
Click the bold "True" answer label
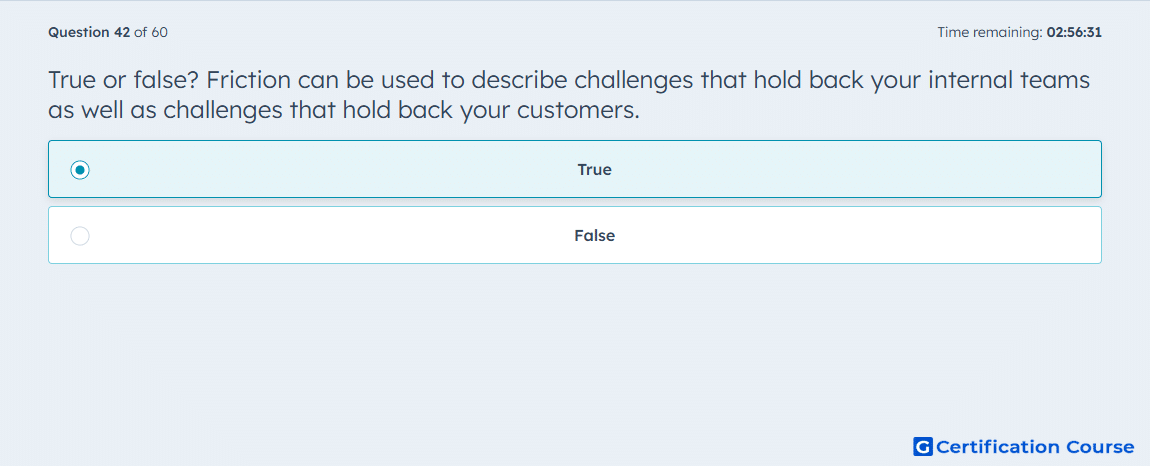point(595,170)
